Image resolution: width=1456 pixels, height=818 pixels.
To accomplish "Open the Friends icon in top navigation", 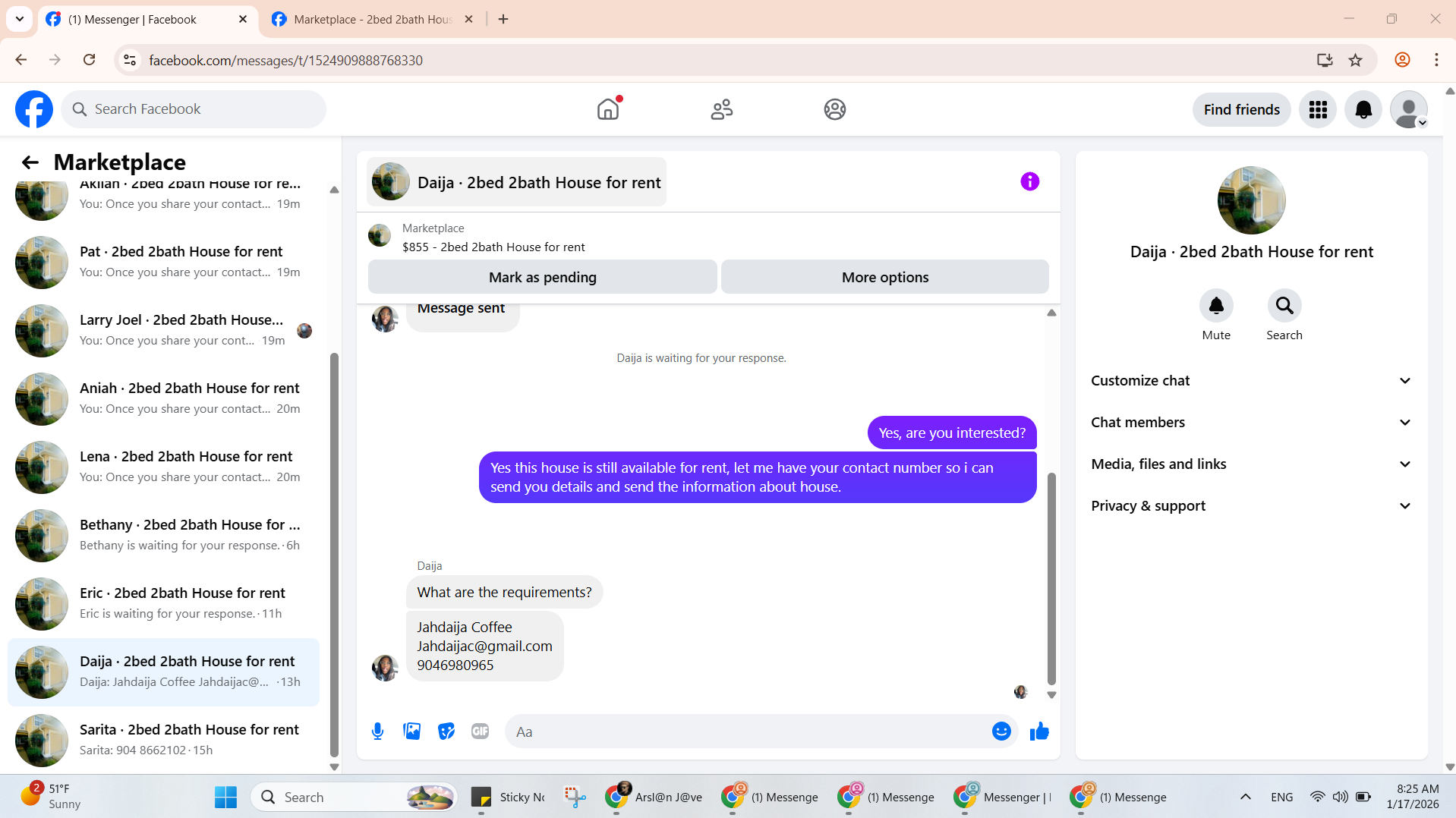I will (x=722, y=109).
